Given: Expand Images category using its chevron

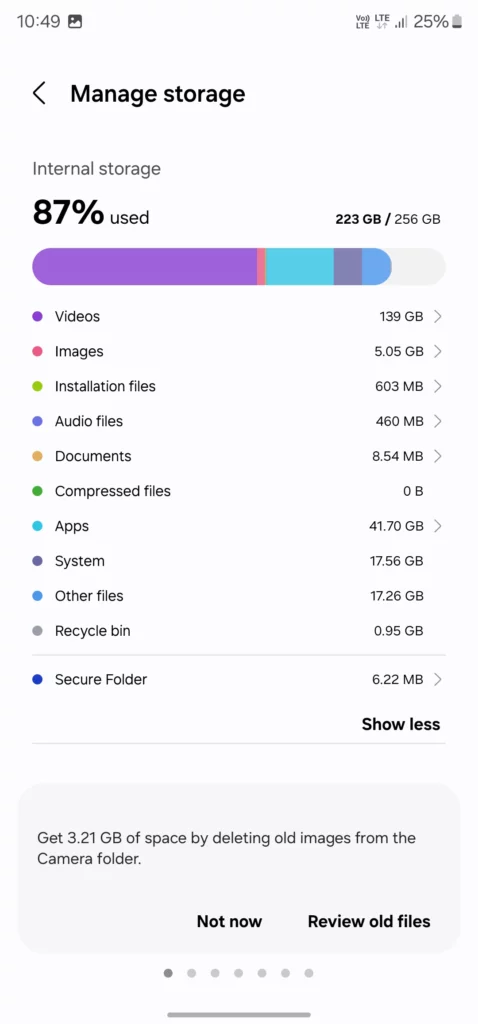Looking at the screenshot, I should coord(438,351).
